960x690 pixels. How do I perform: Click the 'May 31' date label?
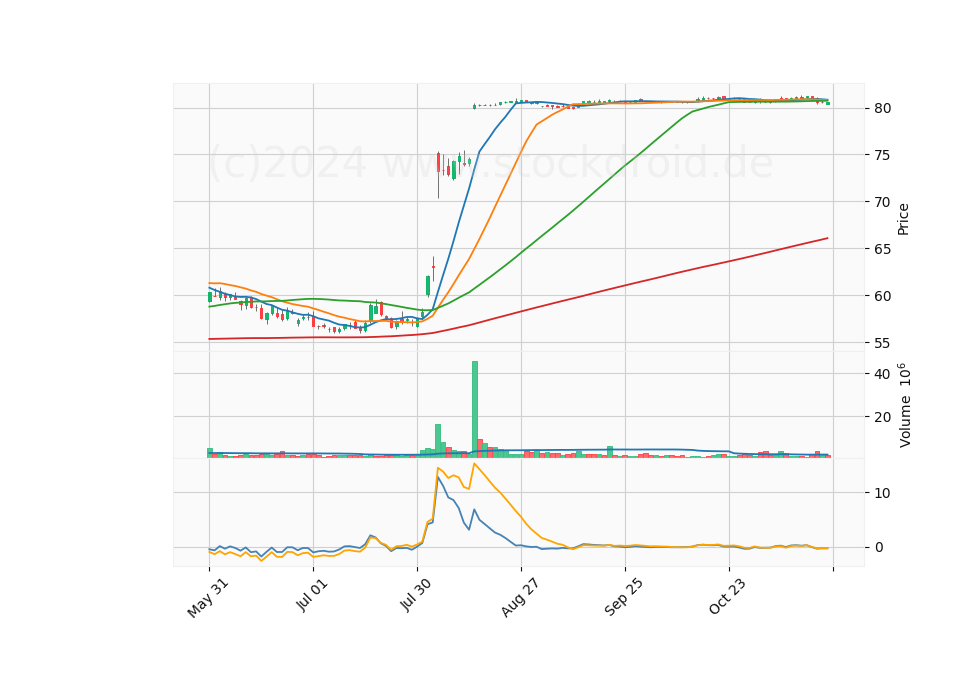click(208, 598)
